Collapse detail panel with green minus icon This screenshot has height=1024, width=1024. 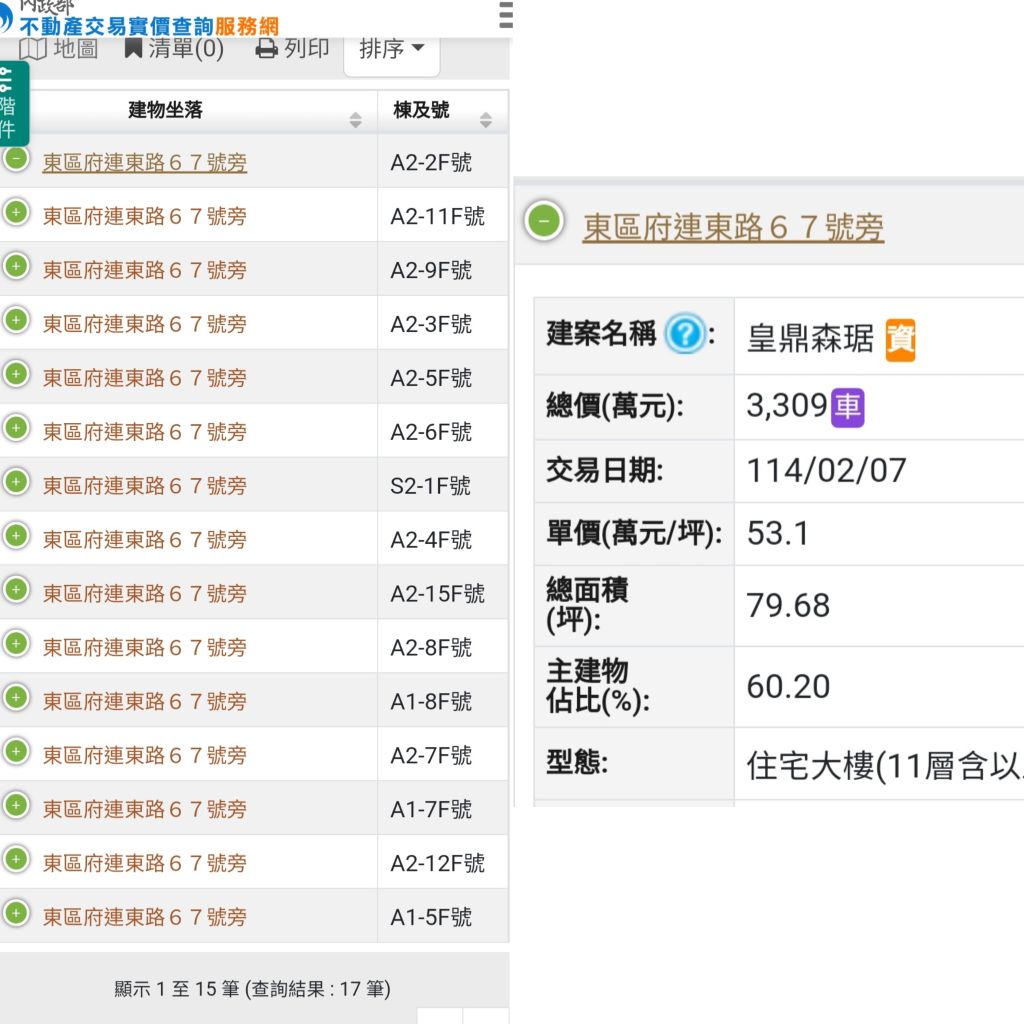pyautogui.click(x=545, y=220)
